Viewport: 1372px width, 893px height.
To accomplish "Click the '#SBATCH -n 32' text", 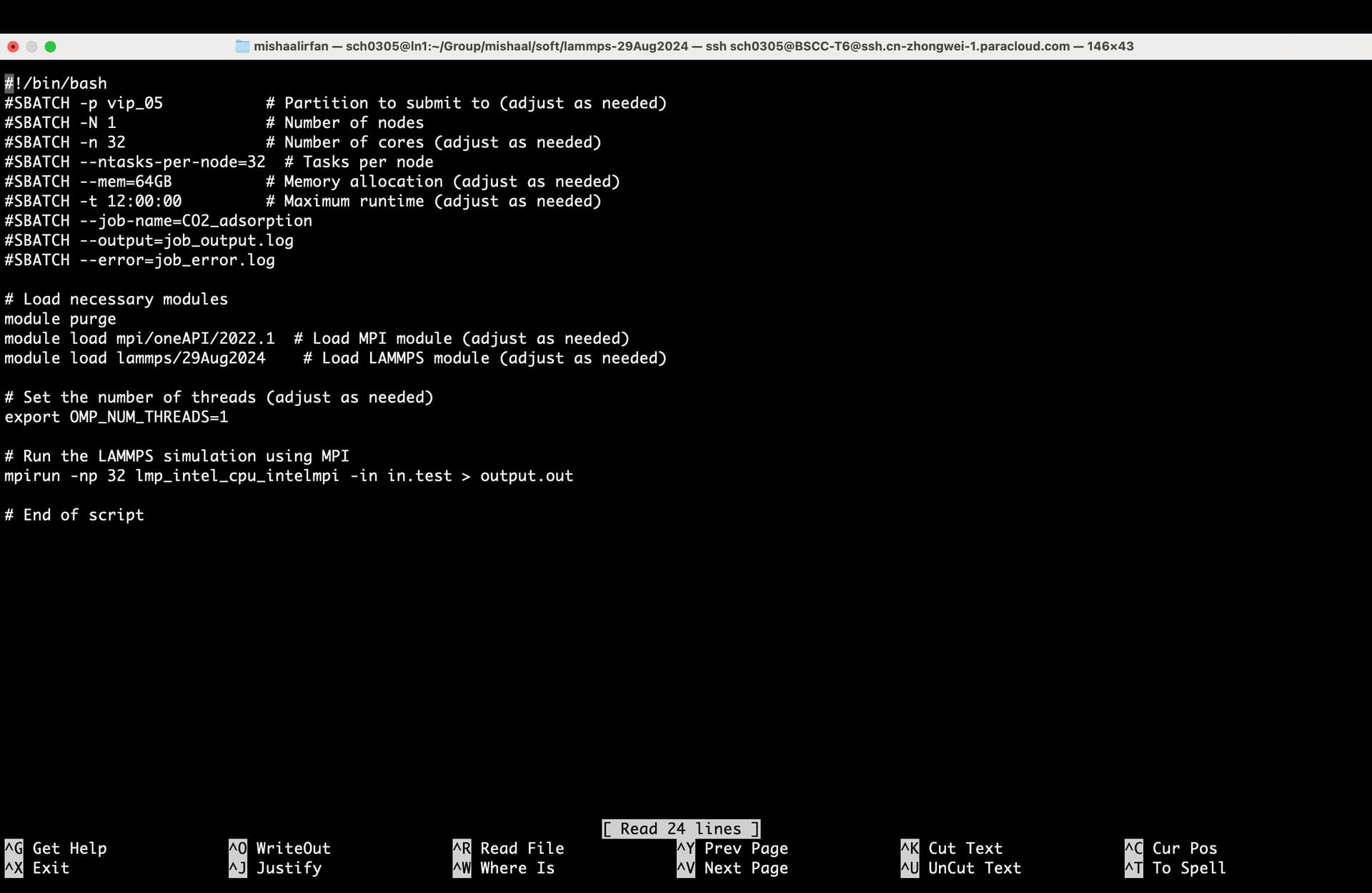I will (65, 142).
